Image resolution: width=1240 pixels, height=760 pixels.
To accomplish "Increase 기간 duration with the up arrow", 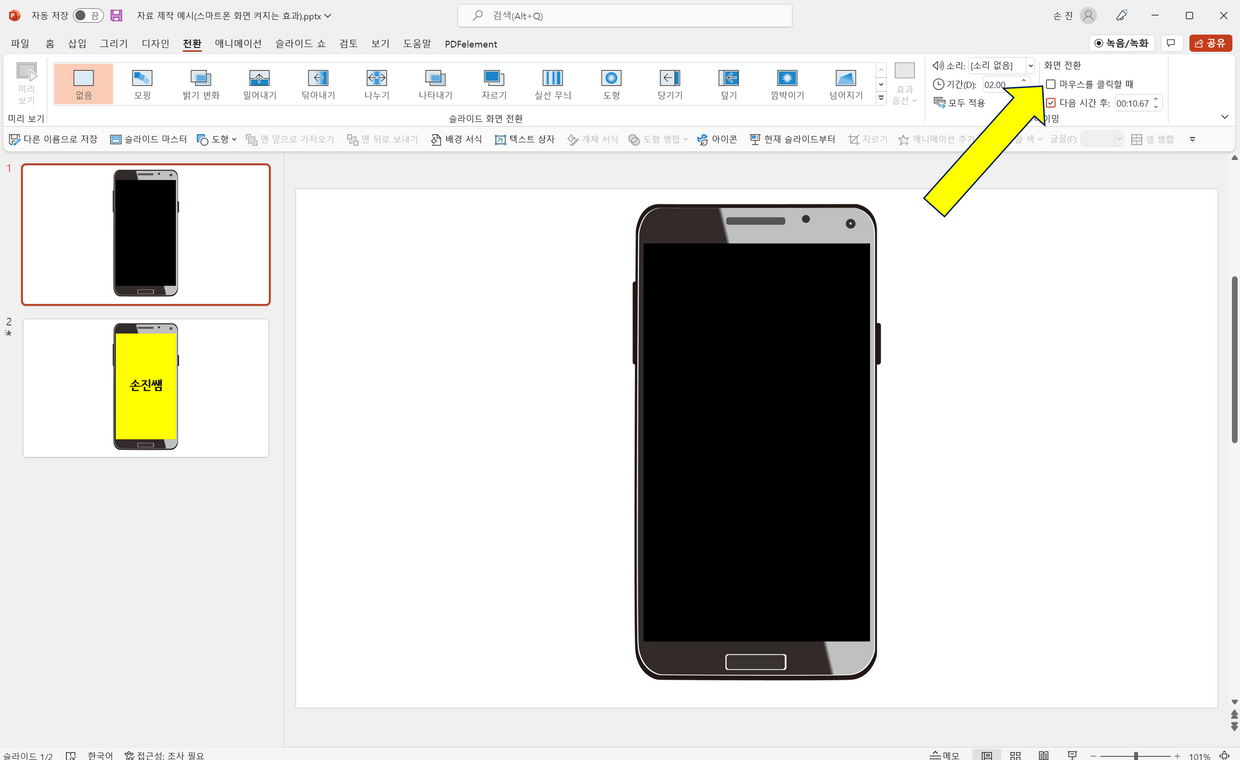I will pyautogui.click(x=1024, y=81).
